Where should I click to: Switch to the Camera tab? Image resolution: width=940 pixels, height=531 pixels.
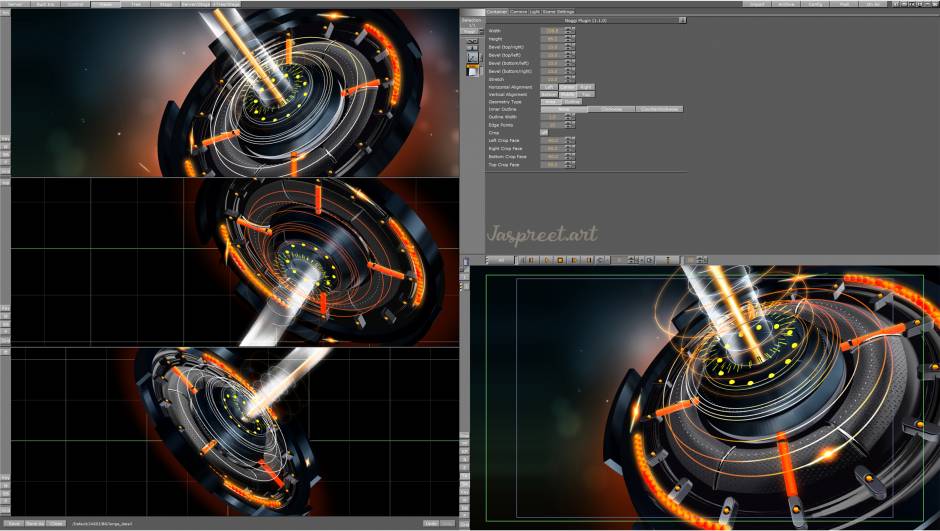tap(519, 11)
